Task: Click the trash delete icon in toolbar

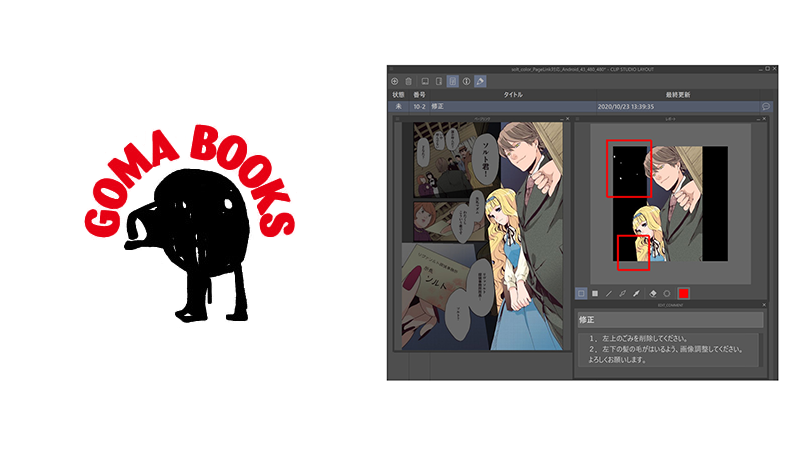Action: pos(409,81)
